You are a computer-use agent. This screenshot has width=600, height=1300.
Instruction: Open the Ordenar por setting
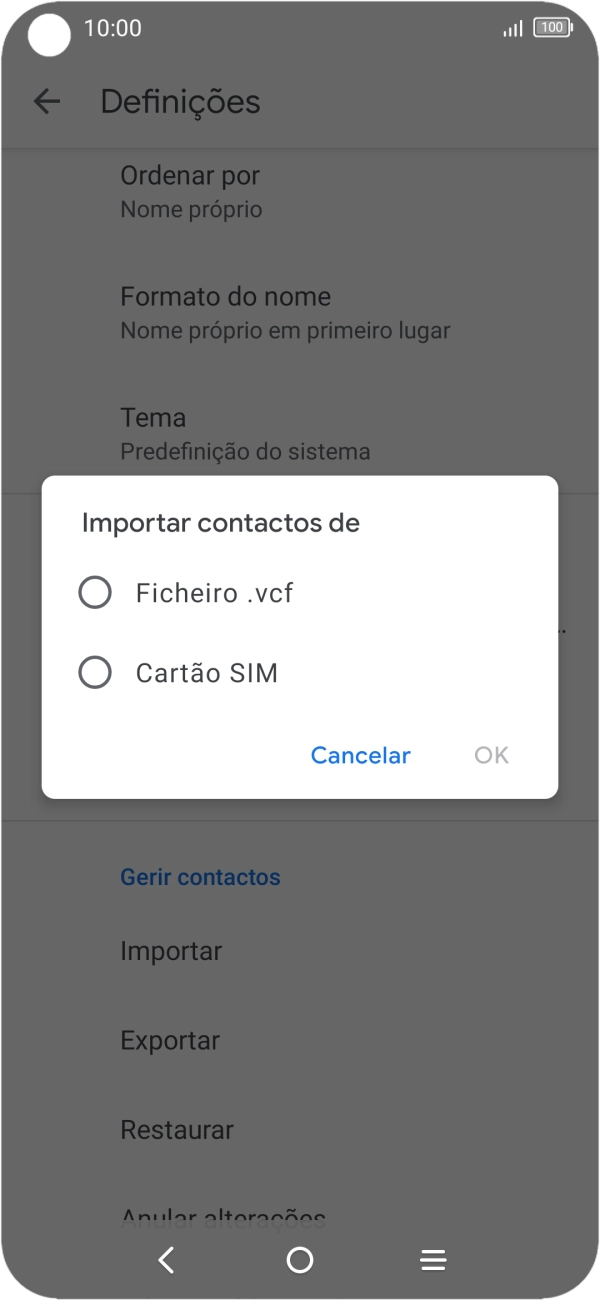pyautogui.click(x=190, y=190)
